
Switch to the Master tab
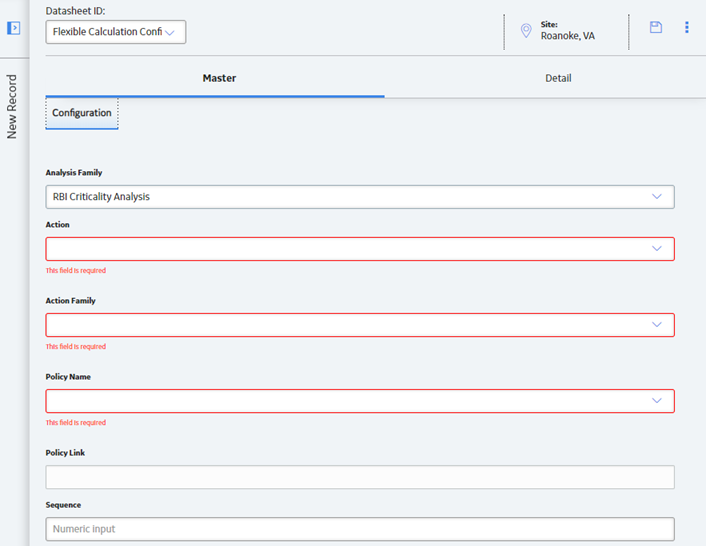click(219, 78)
